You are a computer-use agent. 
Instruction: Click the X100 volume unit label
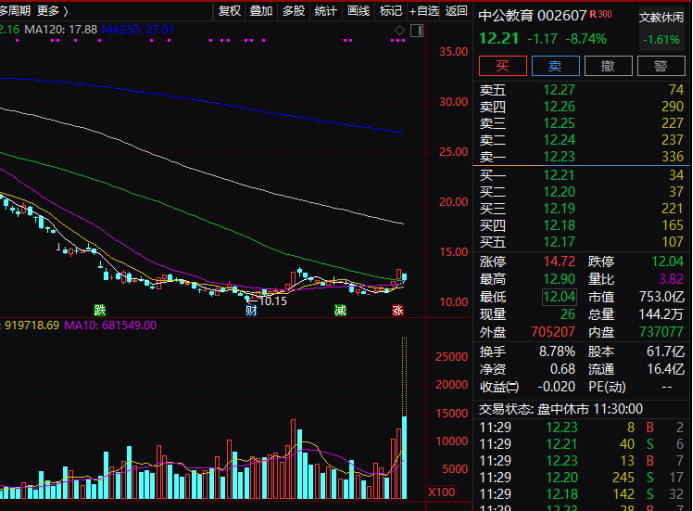tap(441, 492)
